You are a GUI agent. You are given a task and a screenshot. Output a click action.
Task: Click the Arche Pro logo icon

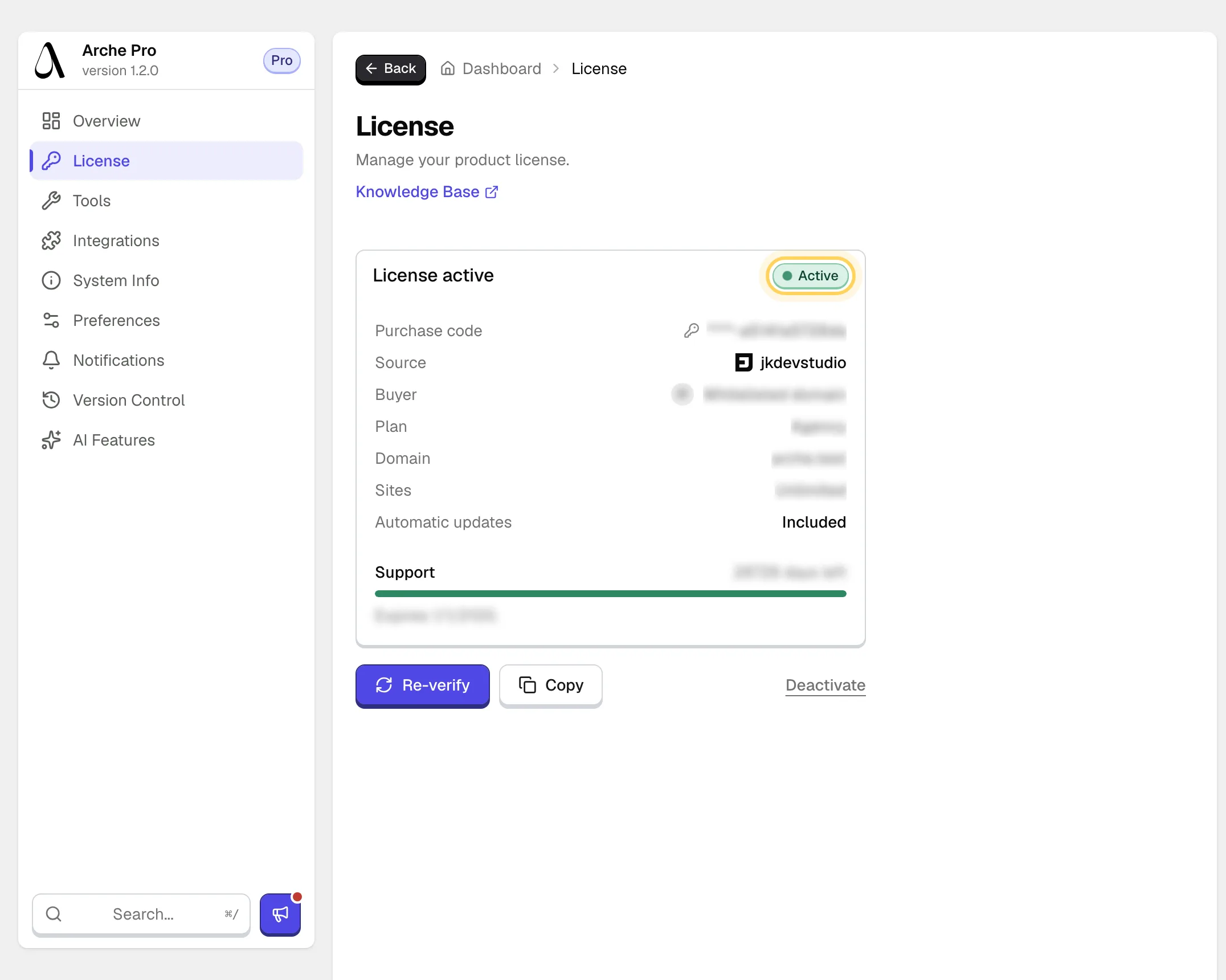(50, 60)
